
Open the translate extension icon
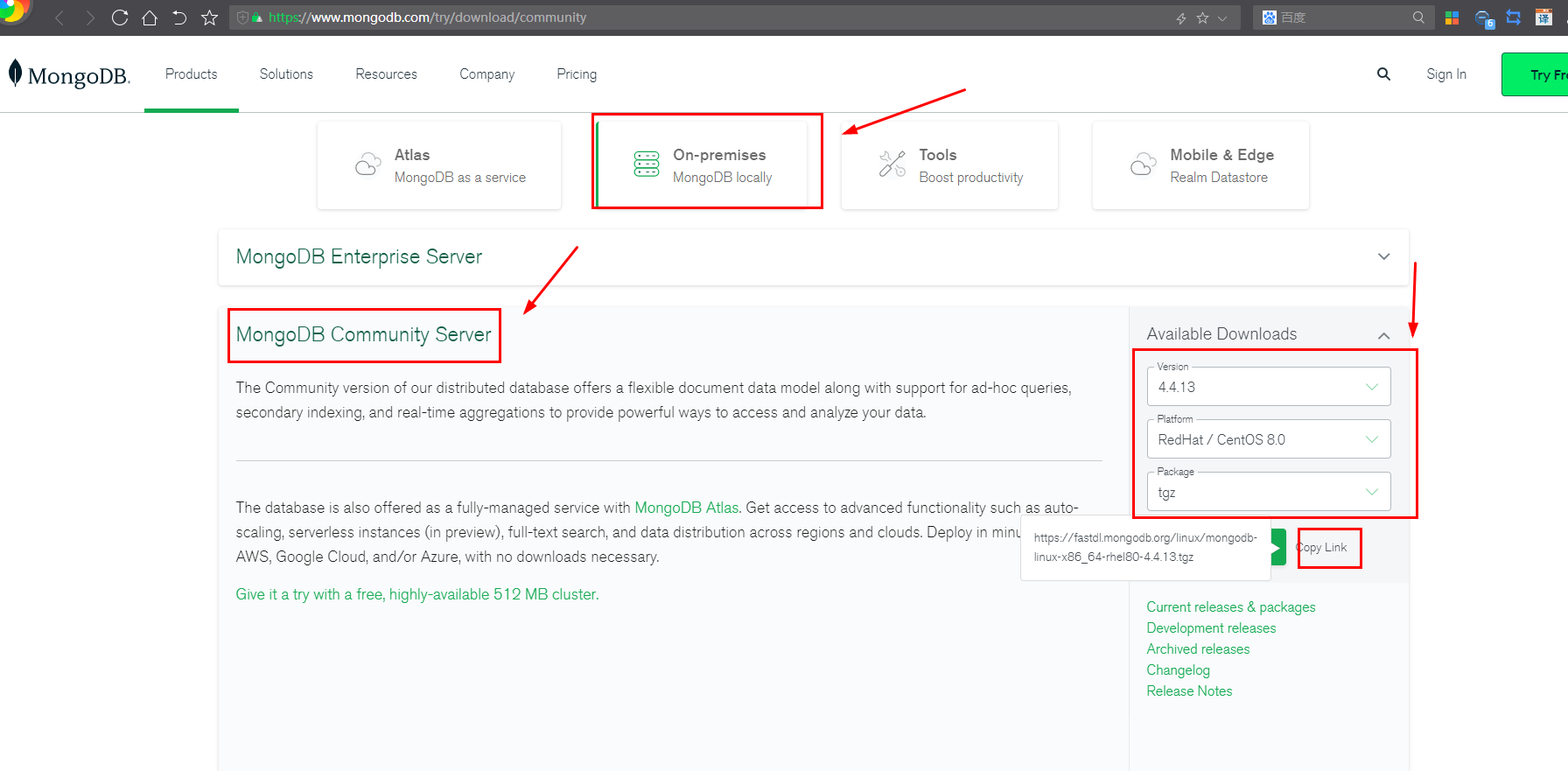pos(1543,18)
